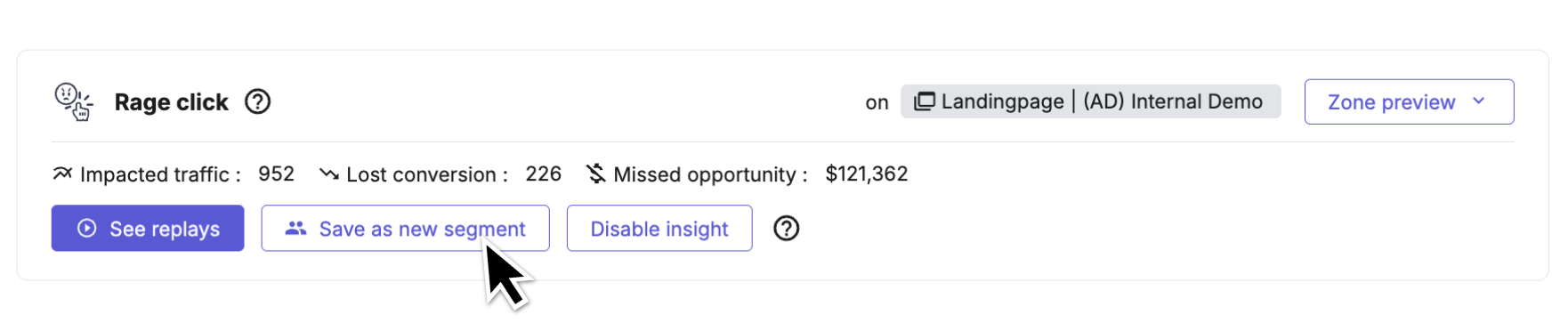This screenshot has height=331, width=1568.
Task: Click the Rage click angry face icon
Action: pyautogui.click(x=73, y=101)
